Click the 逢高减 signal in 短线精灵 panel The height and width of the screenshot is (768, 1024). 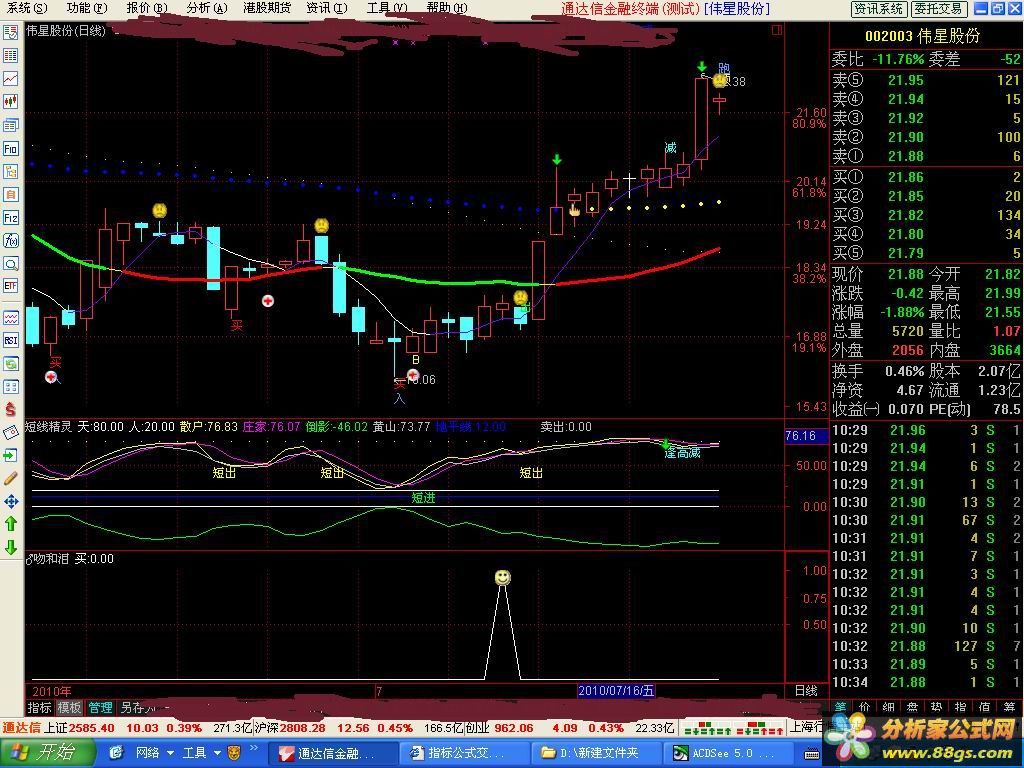682,453
